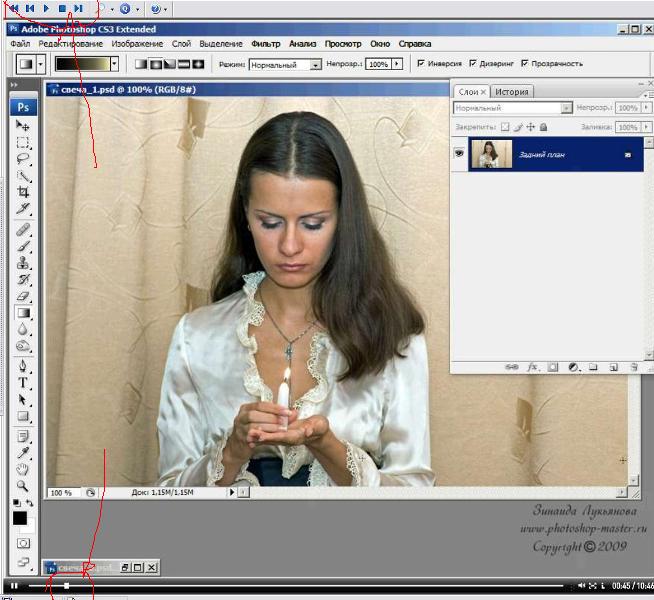Open the Непрозр. slider arrow in options bar
654x600 pixels.
[397, 64]
